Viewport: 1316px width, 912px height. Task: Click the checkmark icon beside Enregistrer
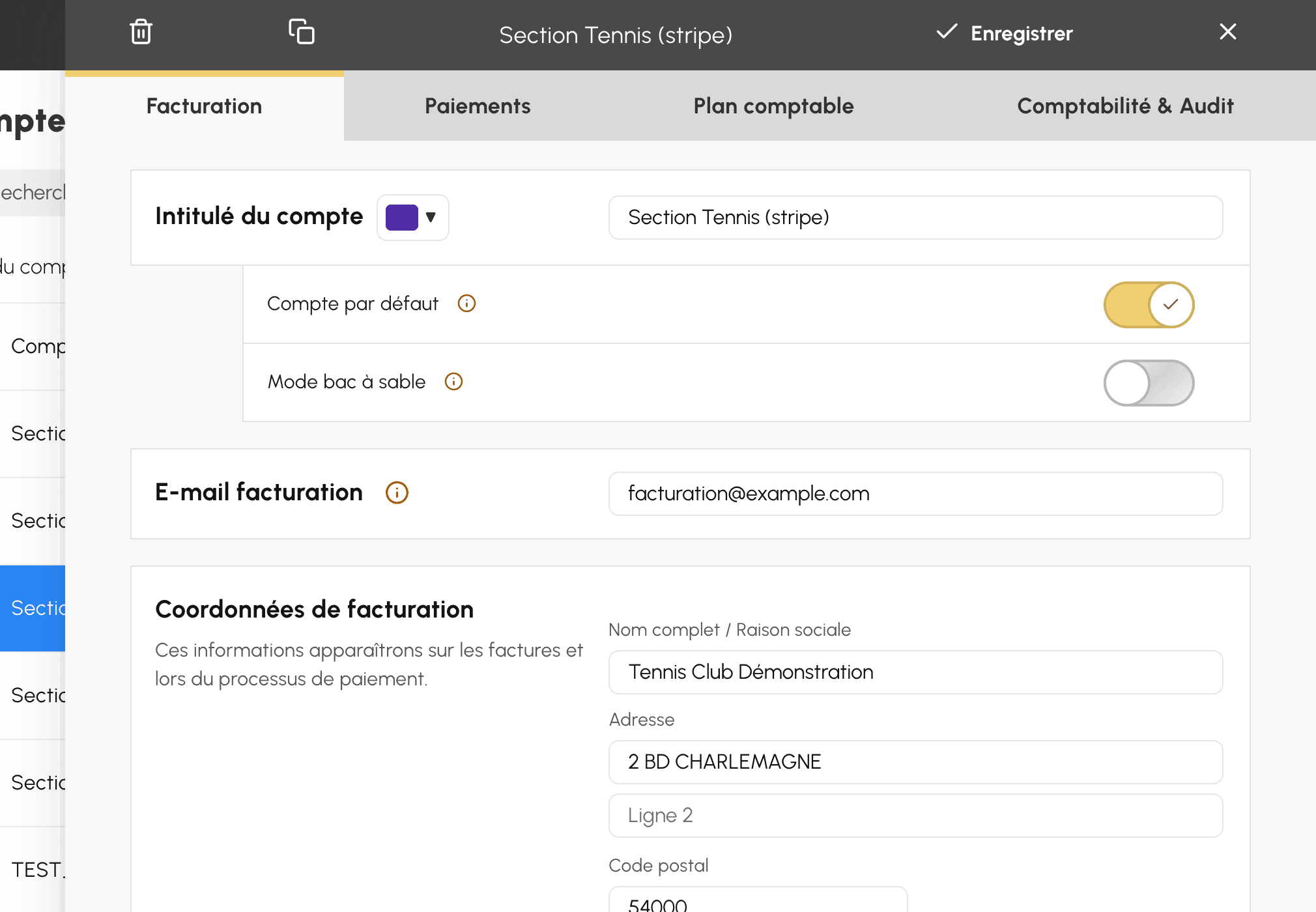click(947, 31)
